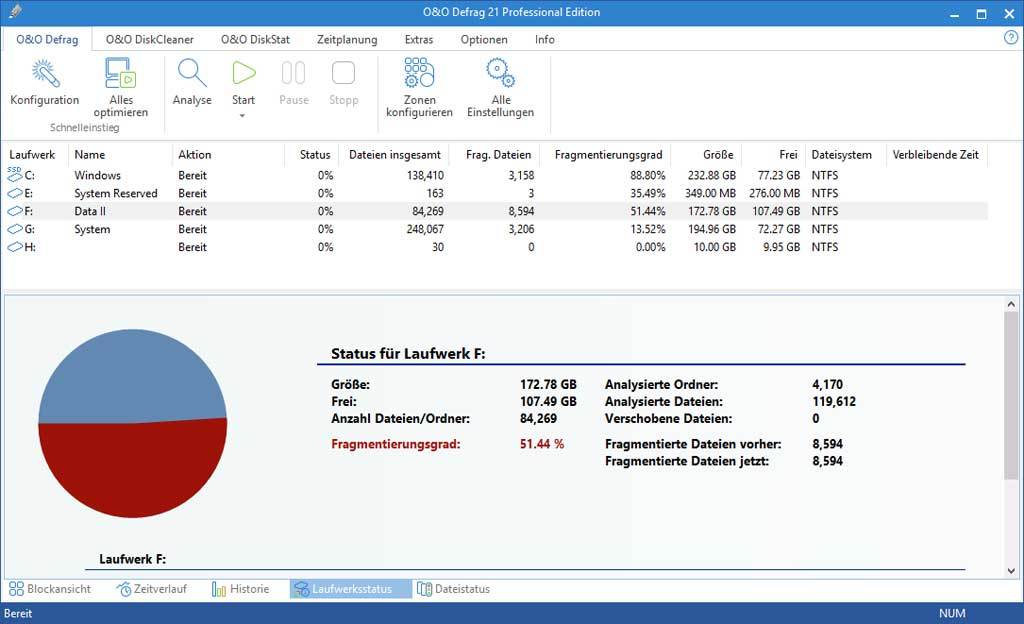Run Analyse with the magnifier icon

(192, 73)
